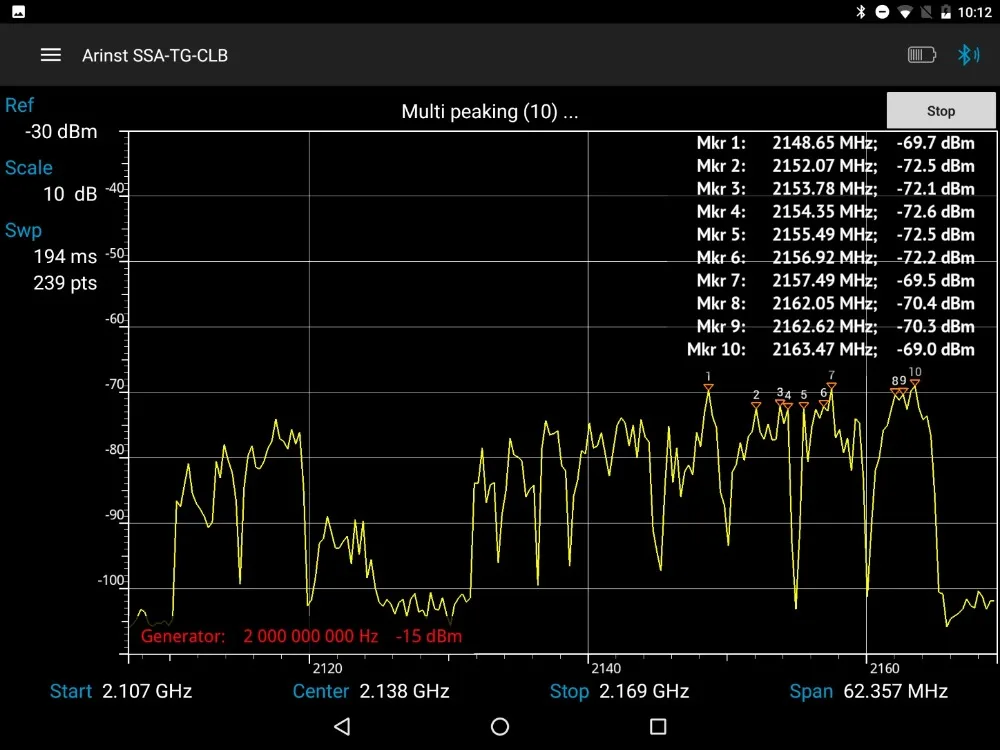Select marker 7 triangle on the trace
Viewport: 1000px width, 750px height.
coord(832,386)
